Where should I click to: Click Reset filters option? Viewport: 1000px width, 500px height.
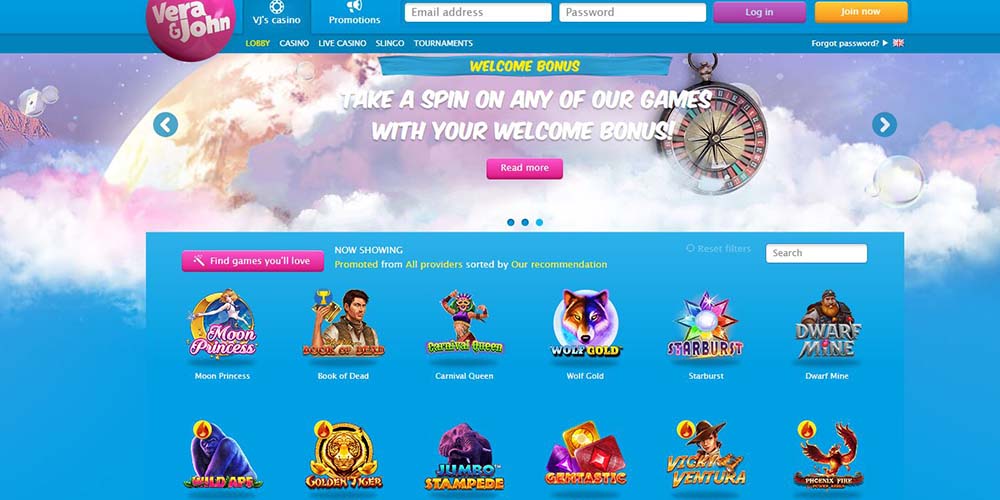coord(719,249)
